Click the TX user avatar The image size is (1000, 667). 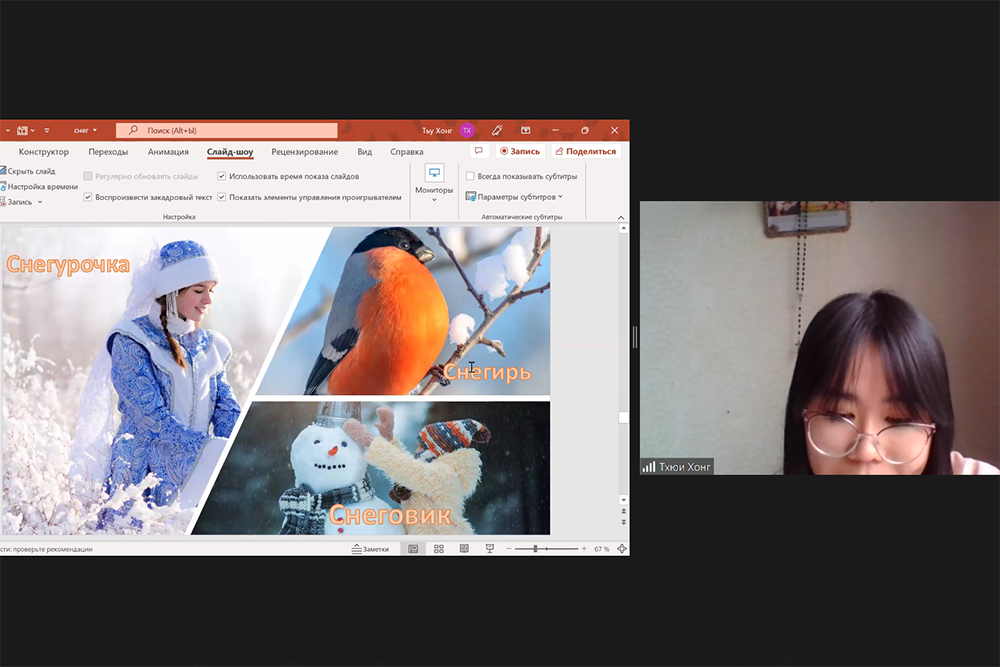(467, 130)
